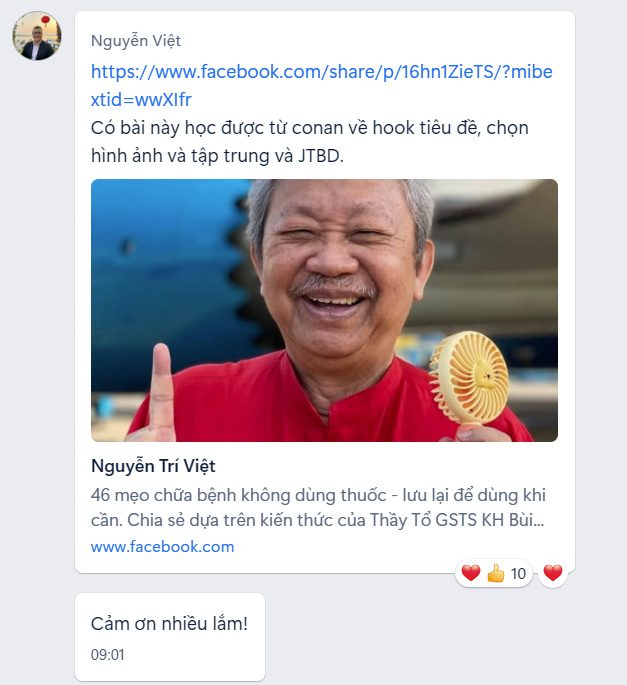Select message line ending with JTBD
Viewport: 627px width, 685px height.
pos(217,156)
